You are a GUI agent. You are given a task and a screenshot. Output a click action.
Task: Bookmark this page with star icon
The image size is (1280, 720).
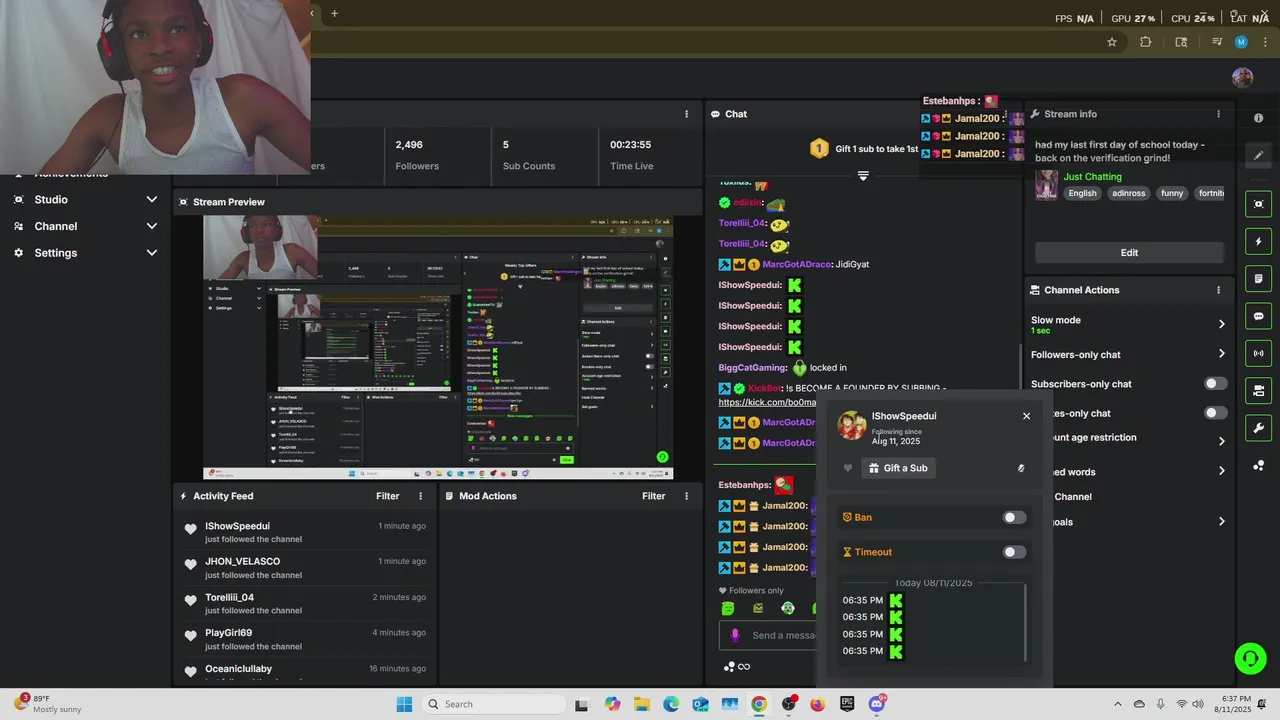[x=1112, y=42]
